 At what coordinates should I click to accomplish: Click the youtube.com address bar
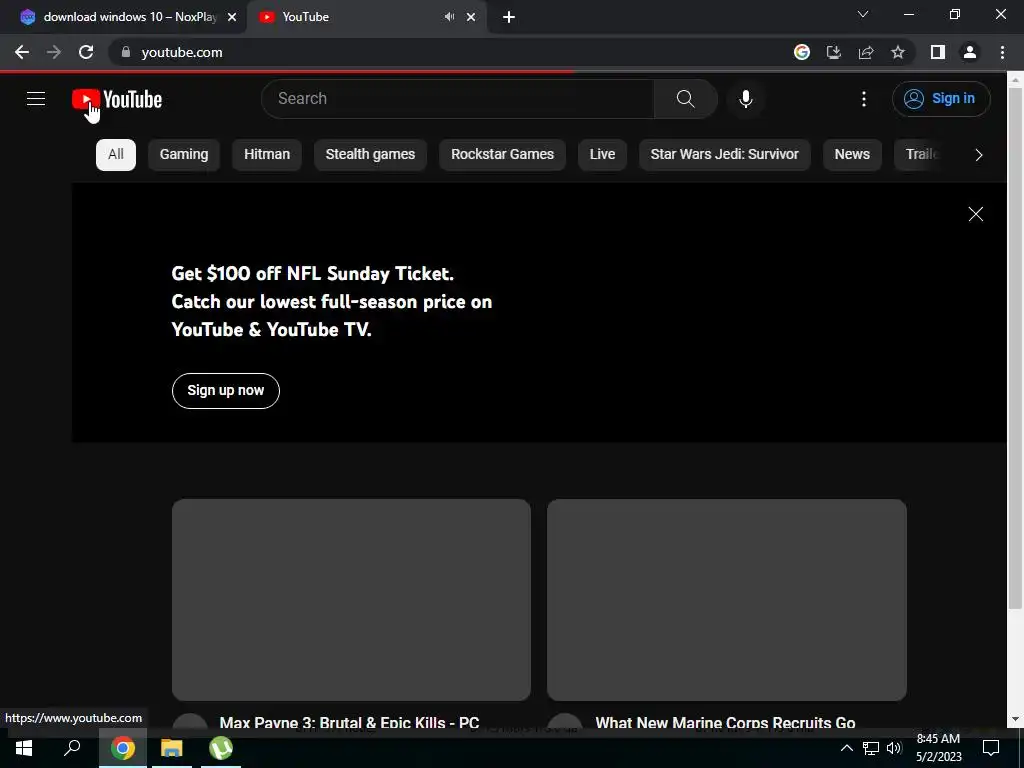451,52
